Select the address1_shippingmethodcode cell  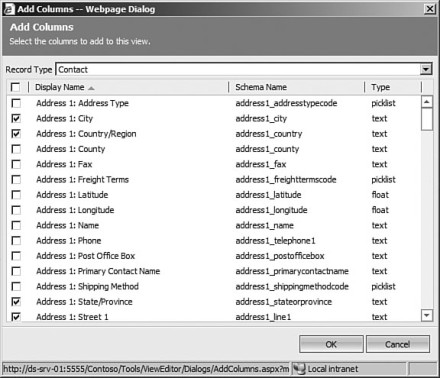[292, 286]
